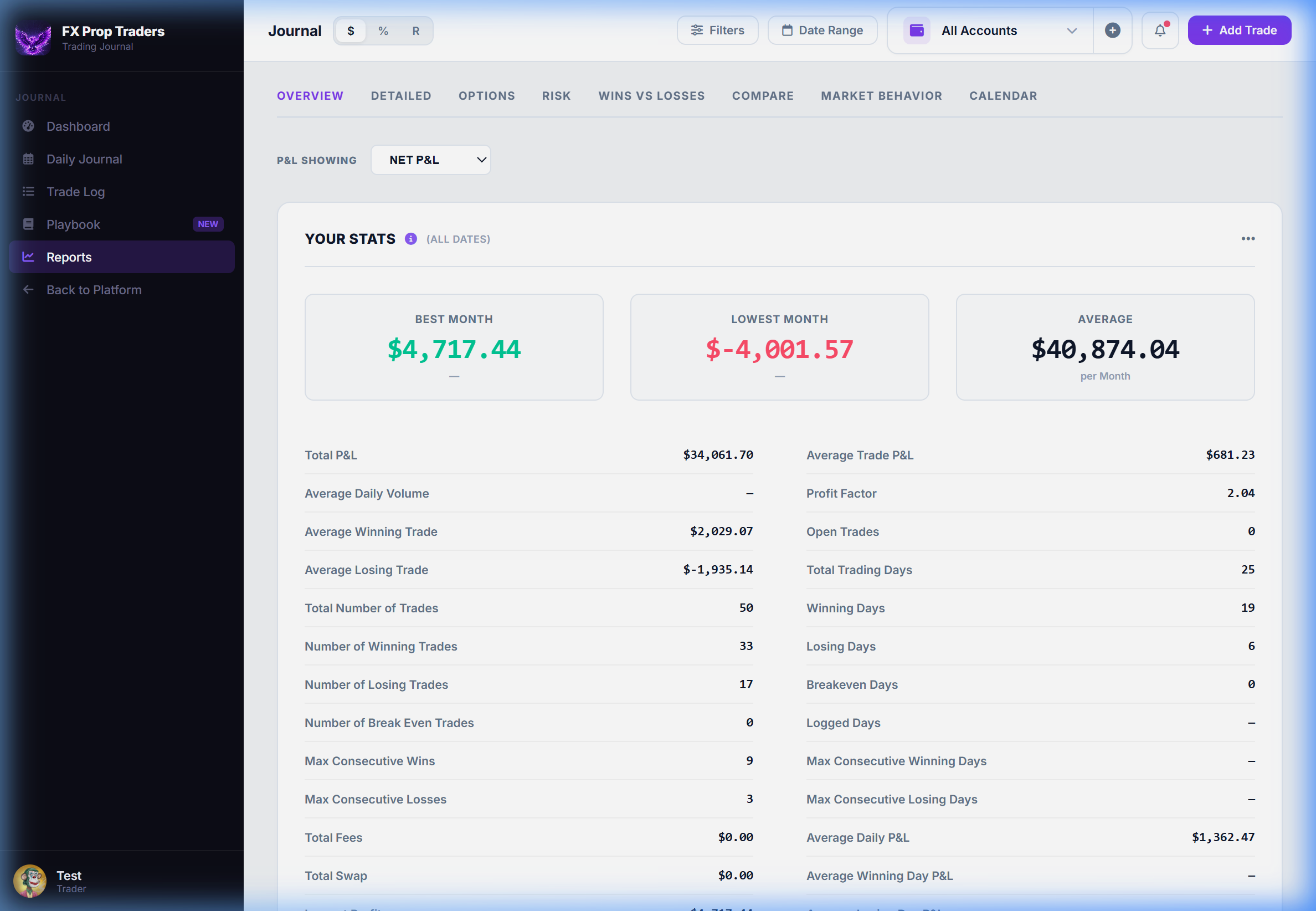Click the Test user name
The height and width of the screenshot is (911, 1316).
pyautogui.click(x=69, y=875)
